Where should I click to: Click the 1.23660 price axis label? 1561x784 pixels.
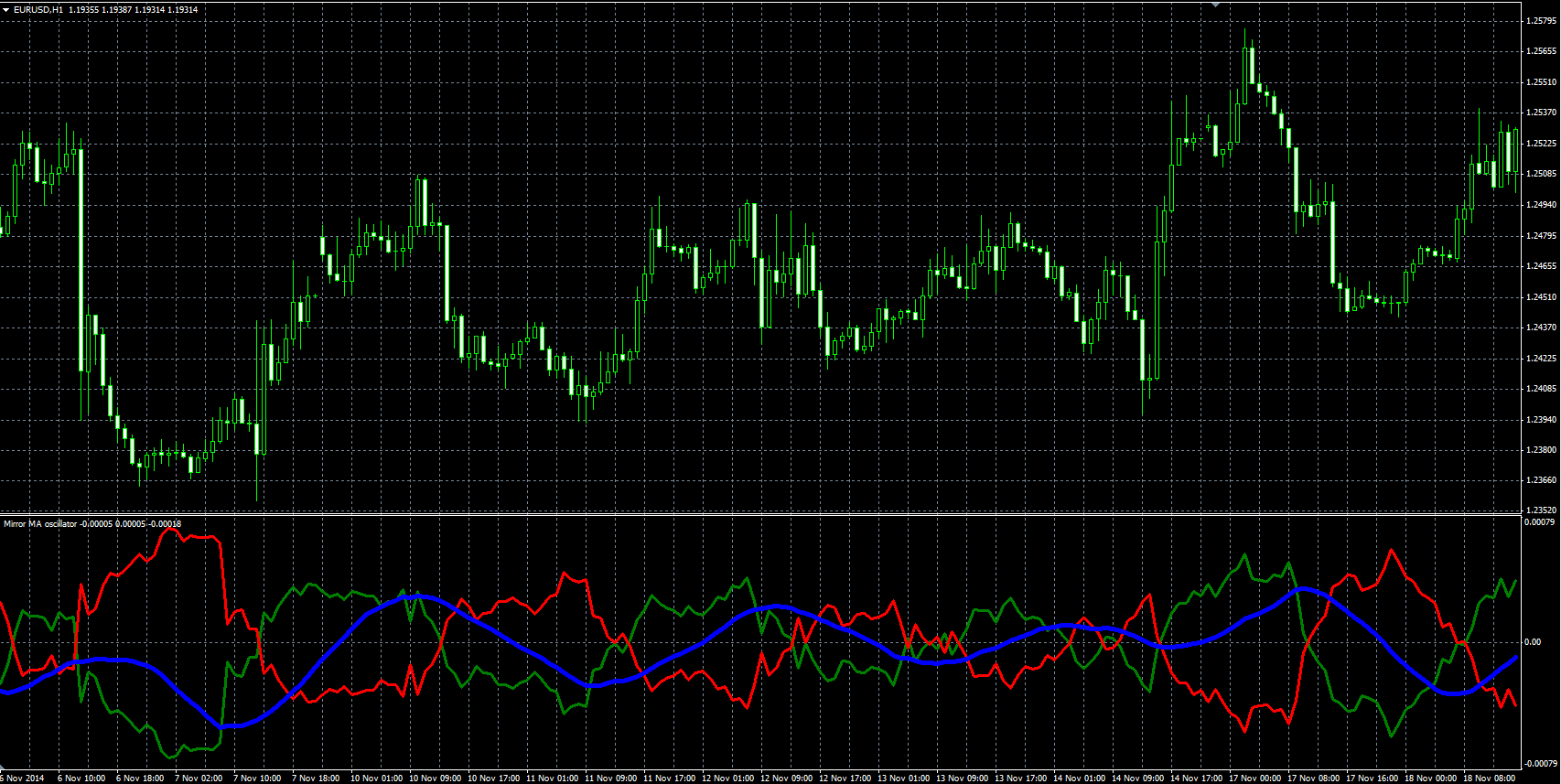(1542, 479)
